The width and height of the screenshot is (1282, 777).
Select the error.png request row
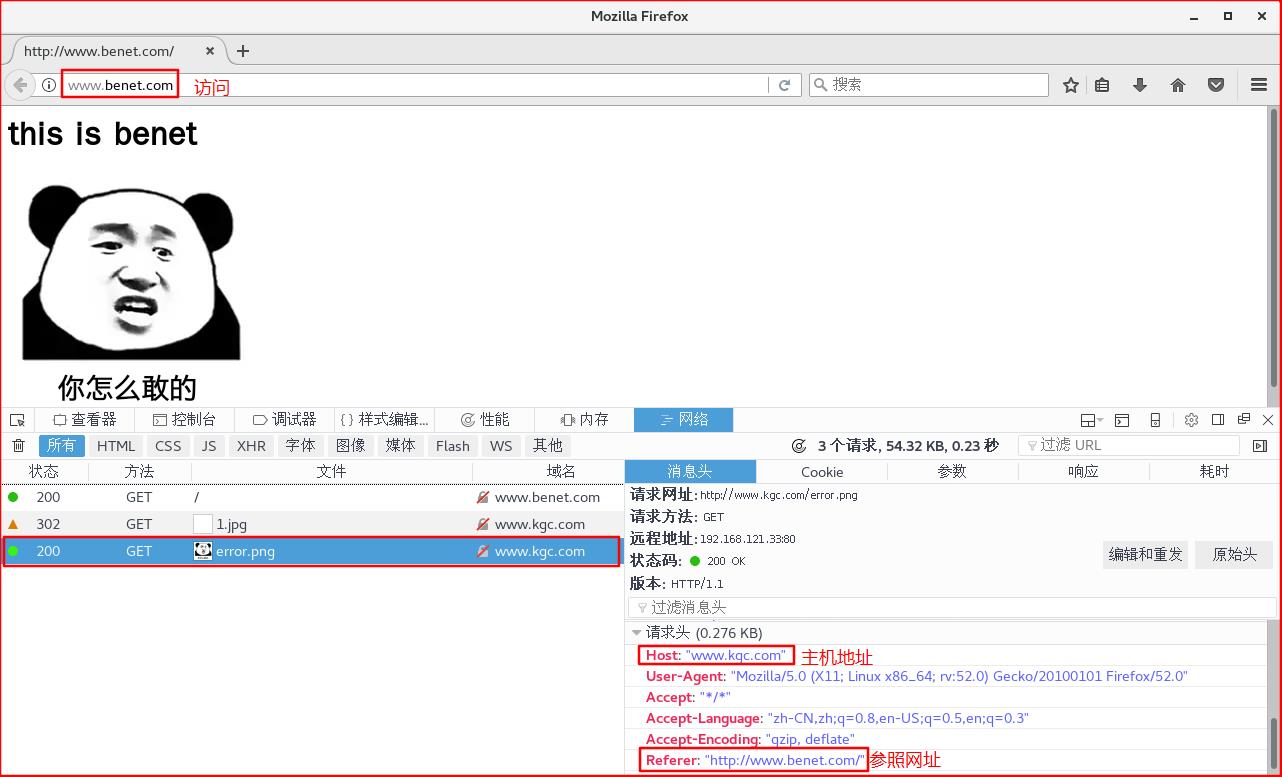coord(311,551)
